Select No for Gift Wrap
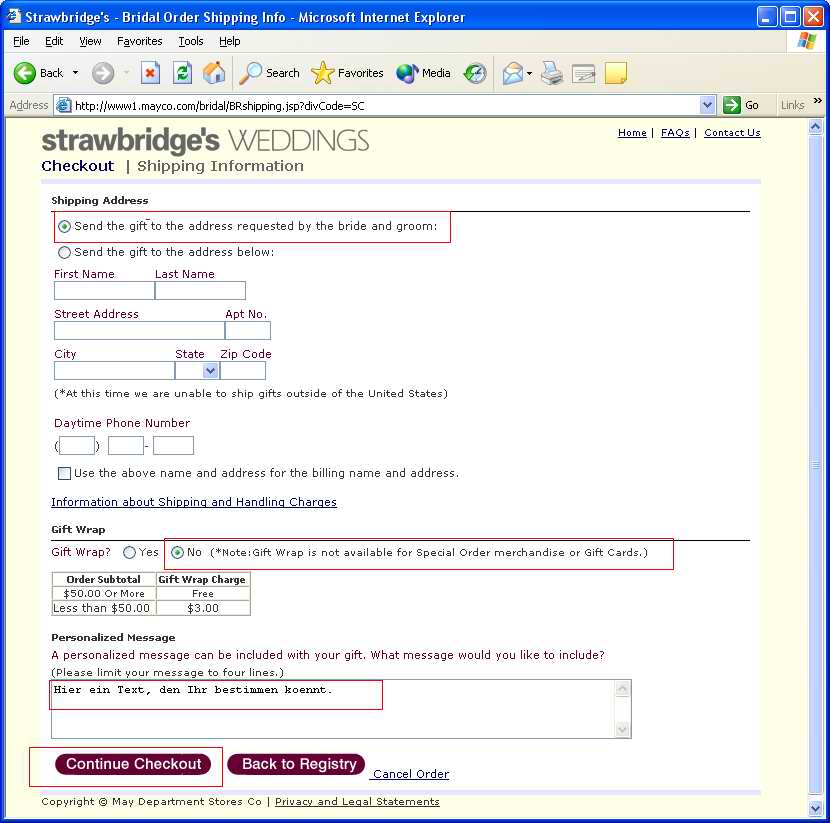830x823 pixels. (x=177, y=553)
